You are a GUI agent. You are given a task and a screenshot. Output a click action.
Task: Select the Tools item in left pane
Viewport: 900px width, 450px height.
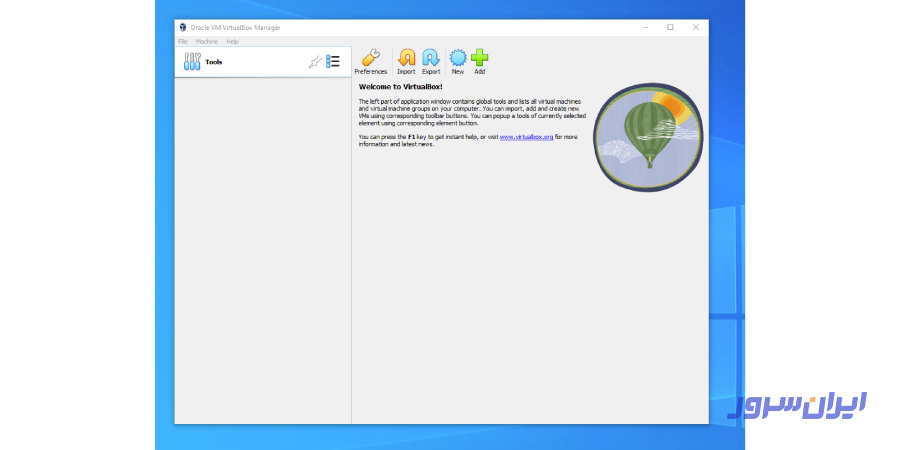tap(263, 62)
